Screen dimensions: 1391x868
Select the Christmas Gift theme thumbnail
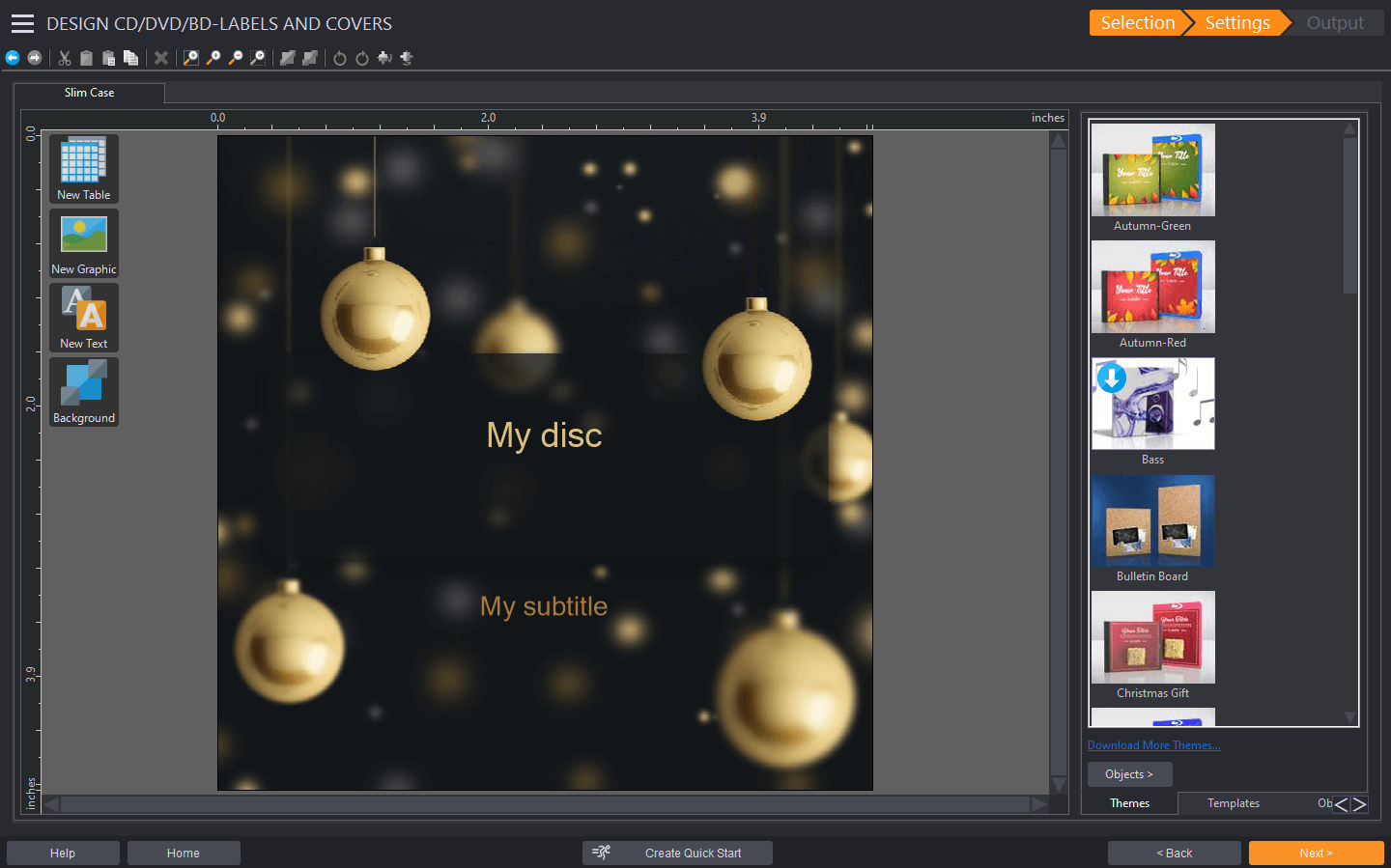[1152, 637]
